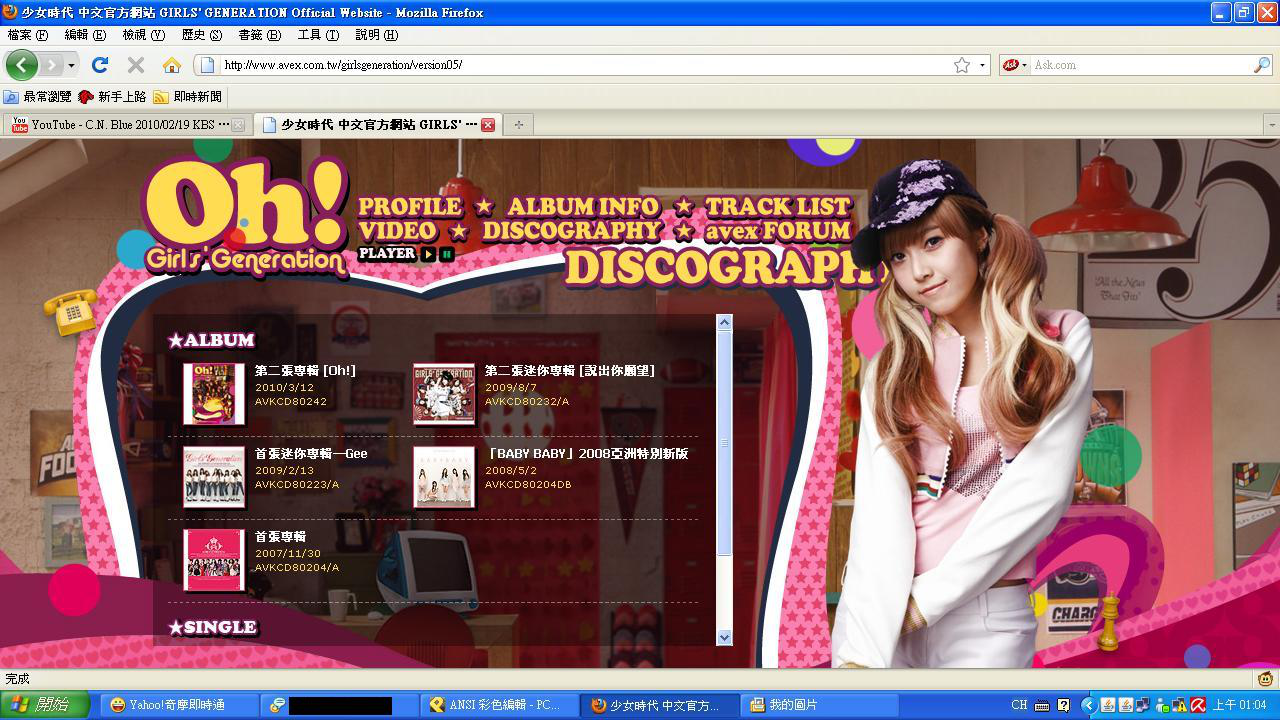Click the discography scrollbar thumb

pyautogui.click(x=725, y=443)
